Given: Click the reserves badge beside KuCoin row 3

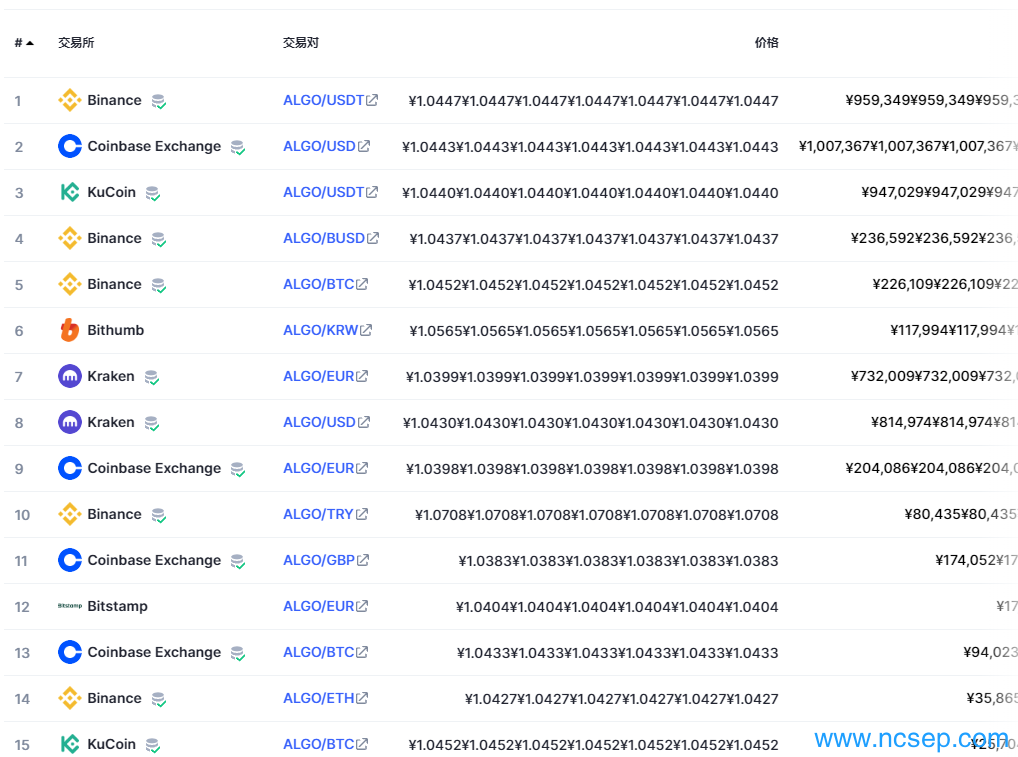Looking at the screenshot, I should 153,193.
